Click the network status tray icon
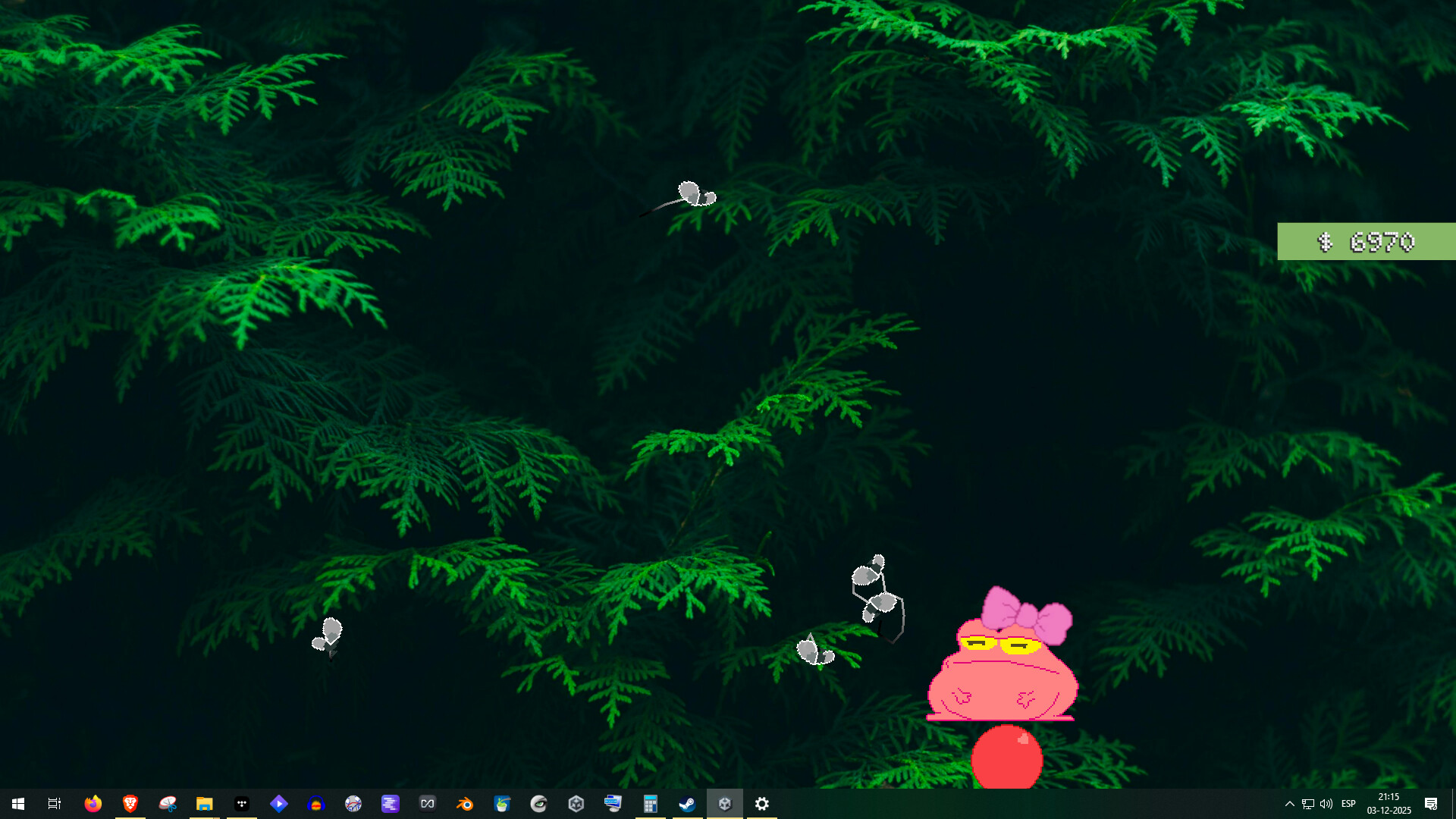 (x=1307, y=804)
